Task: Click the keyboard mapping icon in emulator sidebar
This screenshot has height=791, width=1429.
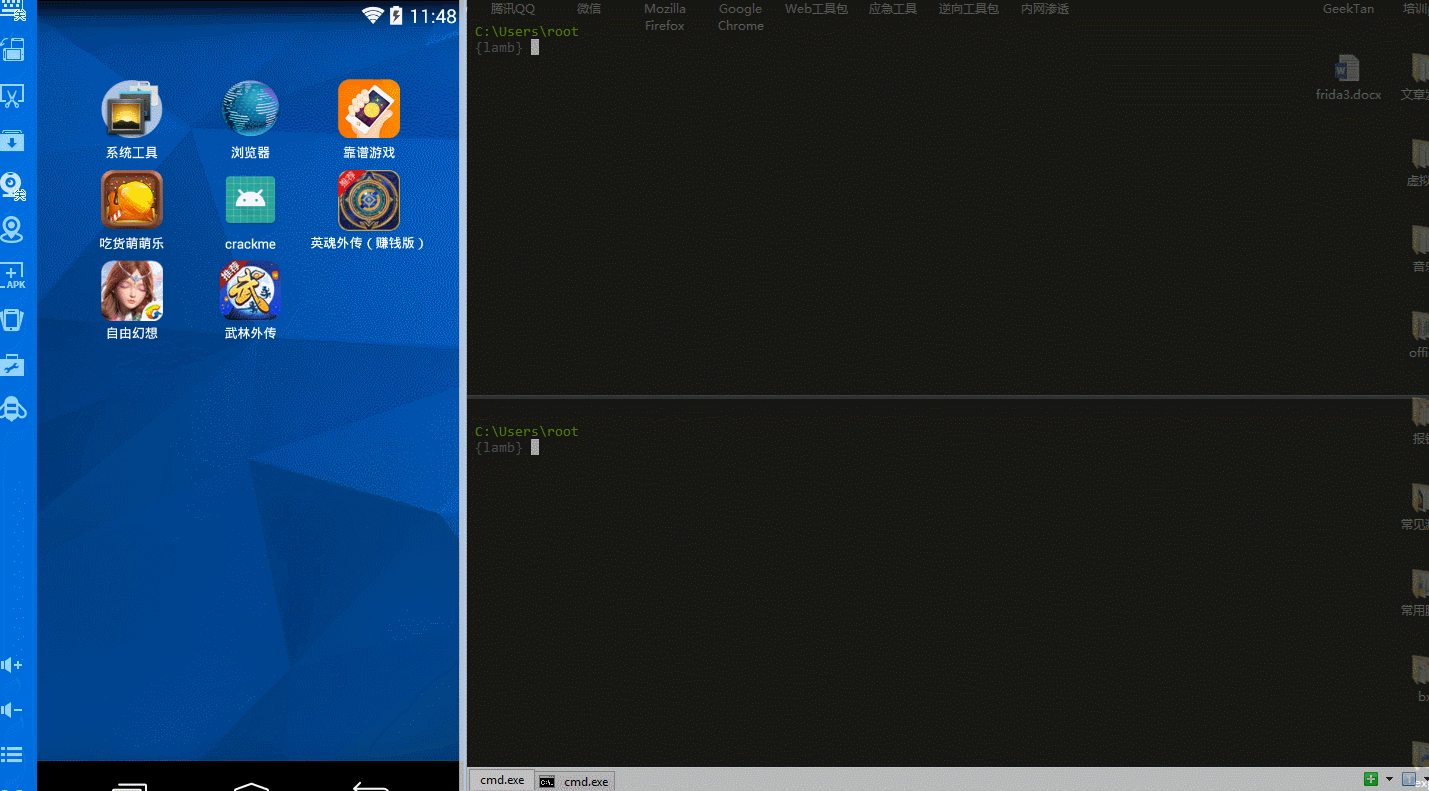Action: point(12,8)
